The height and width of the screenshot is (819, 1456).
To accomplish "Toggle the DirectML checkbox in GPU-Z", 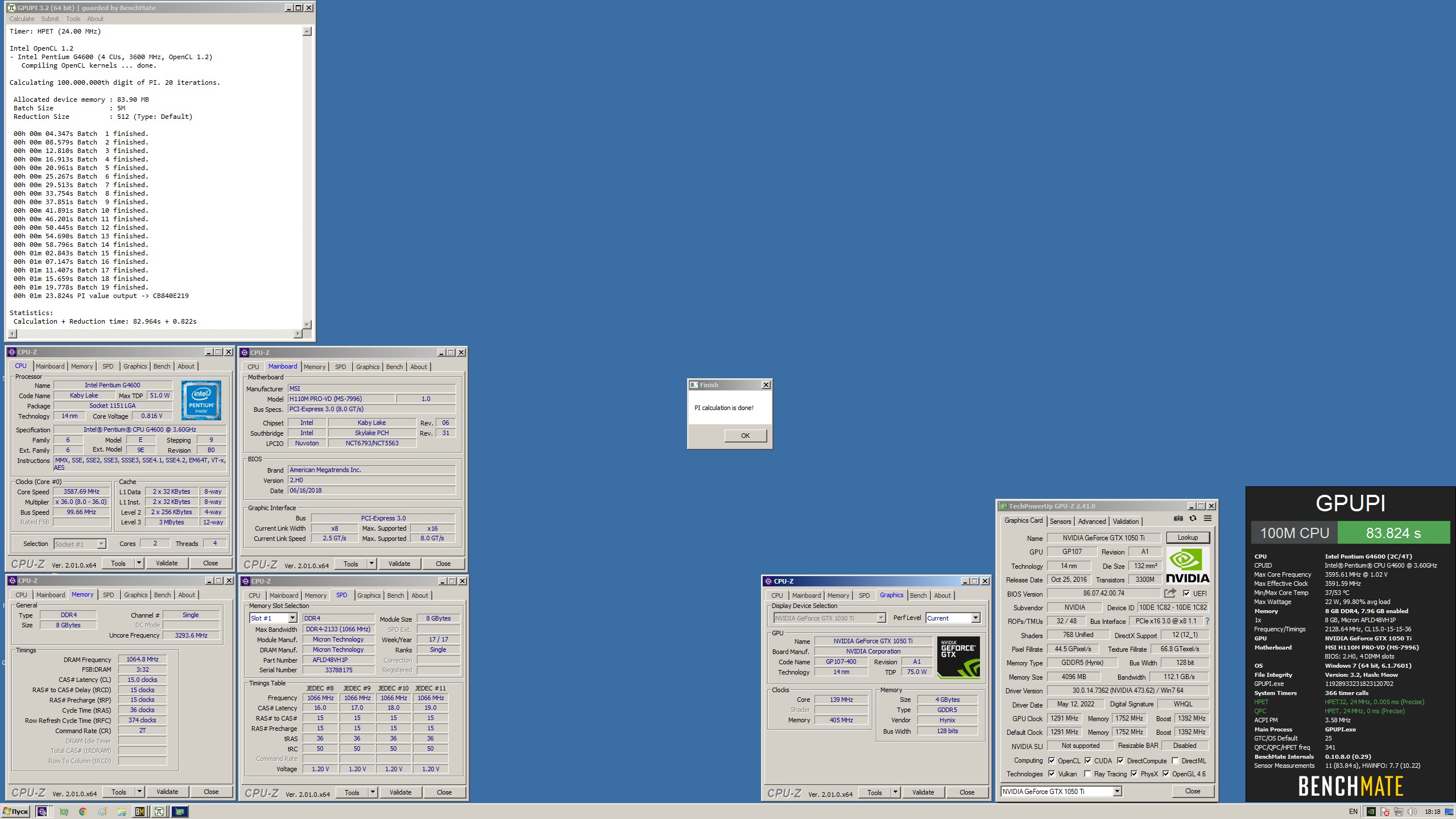I will (x=1175, y=760).
